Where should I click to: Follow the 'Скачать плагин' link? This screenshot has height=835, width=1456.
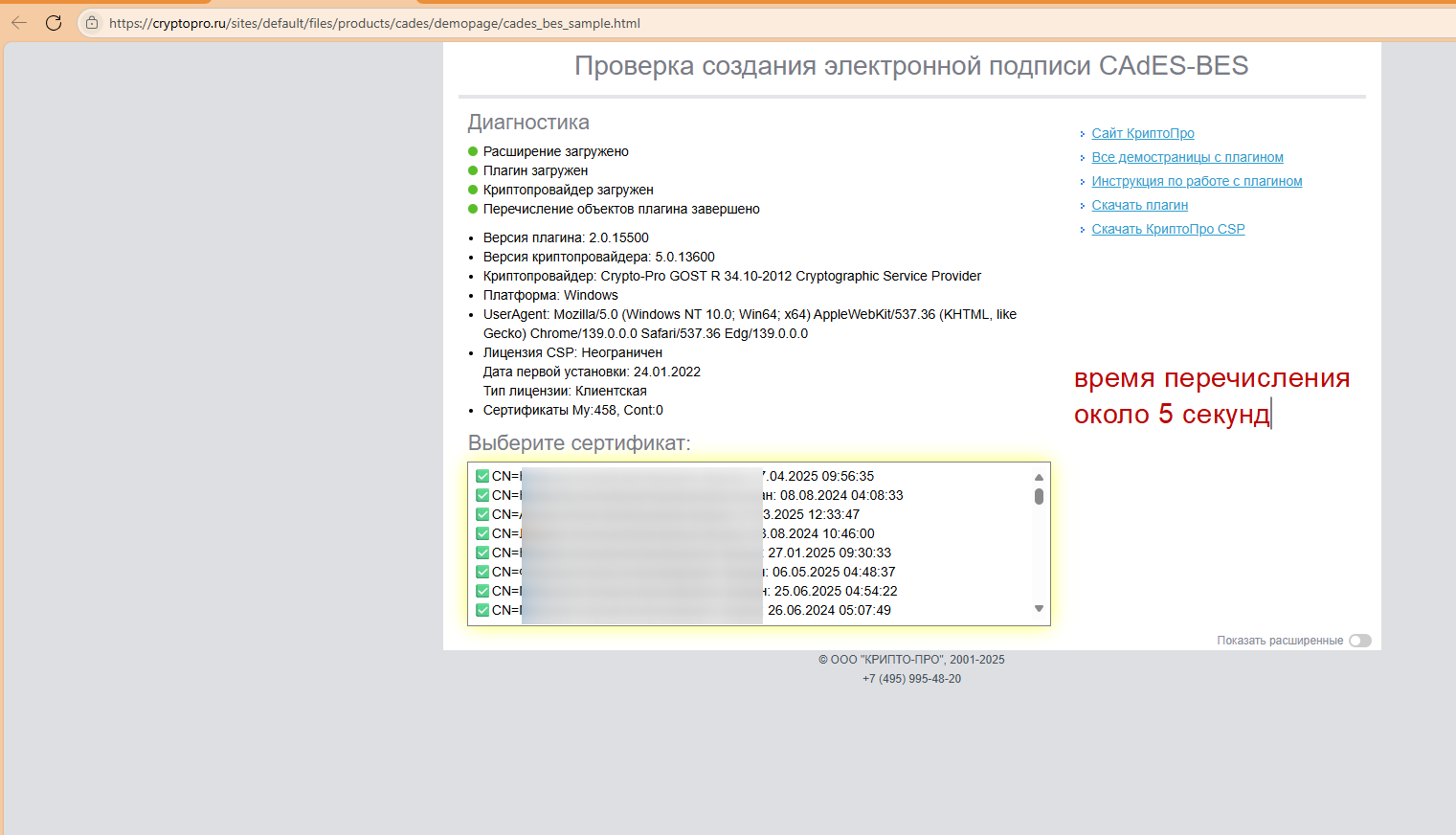1140,205
